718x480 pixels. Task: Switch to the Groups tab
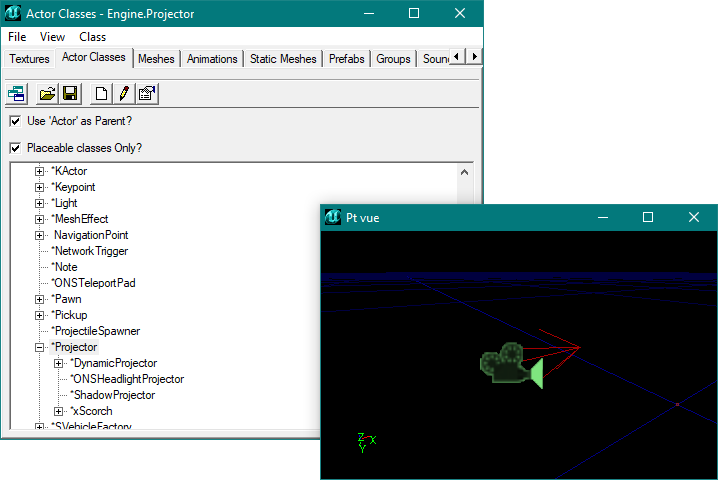[393, 59]
